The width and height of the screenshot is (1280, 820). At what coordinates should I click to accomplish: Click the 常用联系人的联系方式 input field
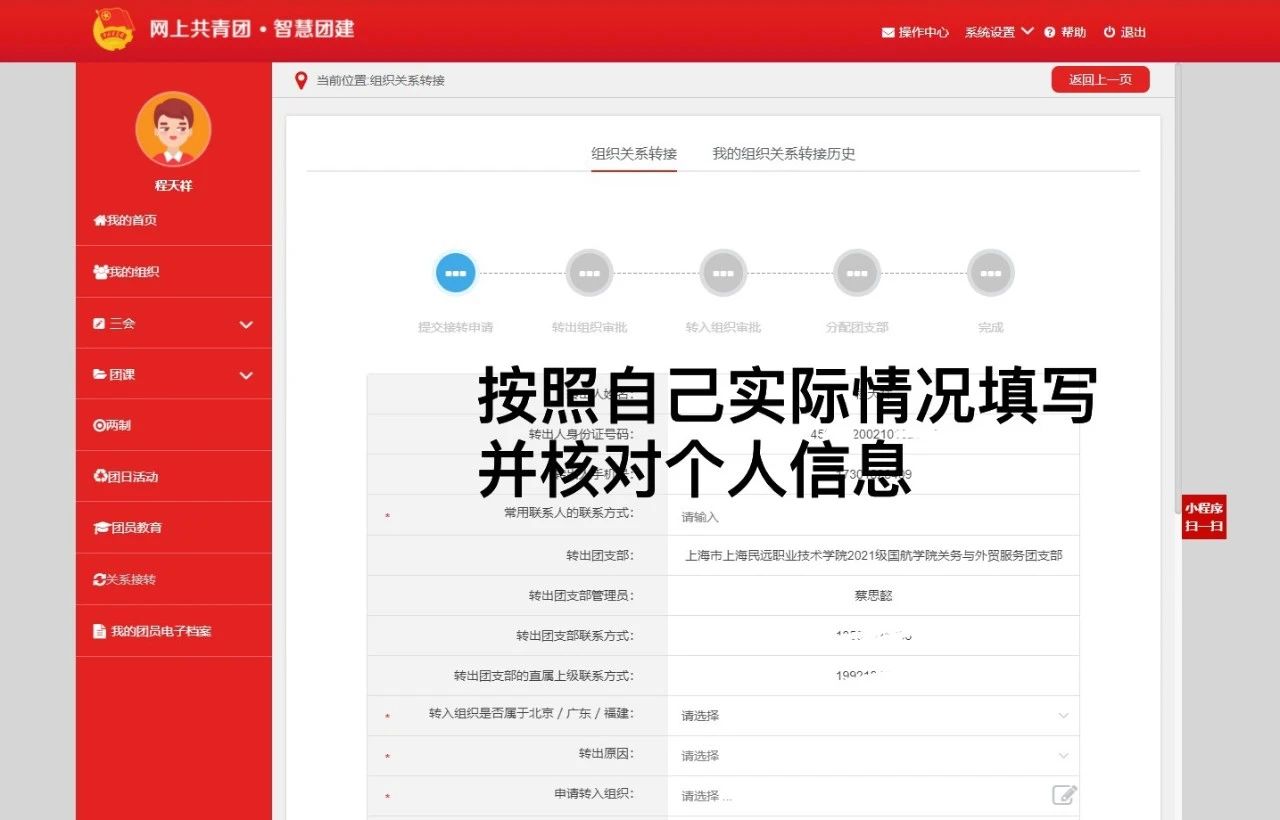(x=873, y=517)
